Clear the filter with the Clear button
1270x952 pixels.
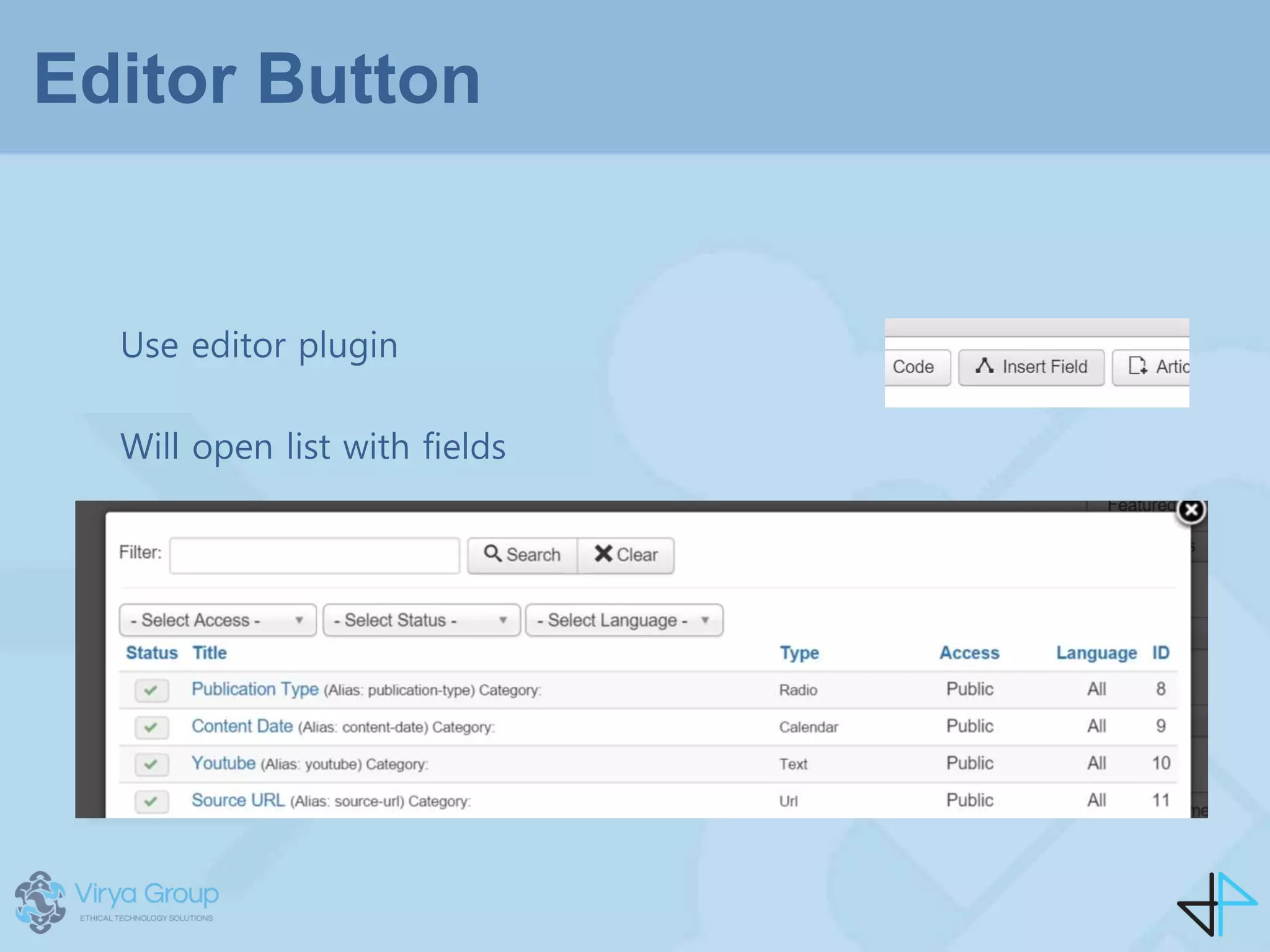pyautogui.click(x=626, y=555)
